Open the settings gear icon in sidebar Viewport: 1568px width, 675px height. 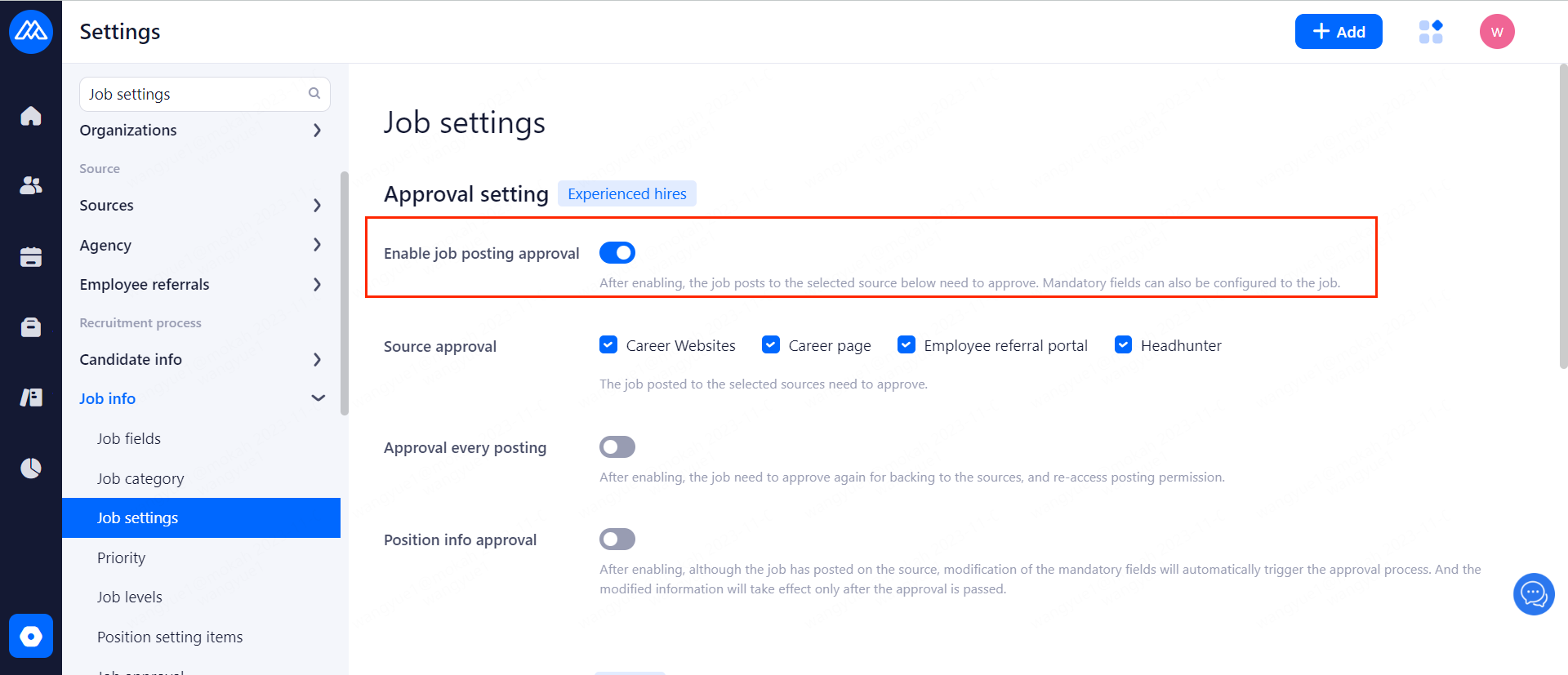click(31, 636)
